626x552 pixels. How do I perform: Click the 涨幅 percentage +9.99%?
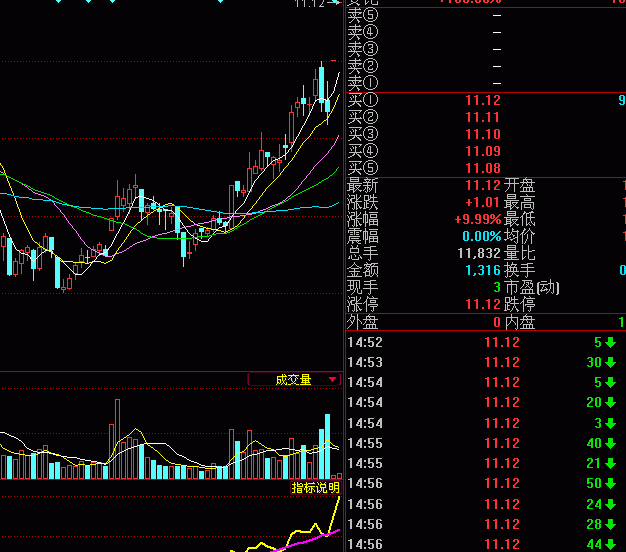click(x=477, y=220)
